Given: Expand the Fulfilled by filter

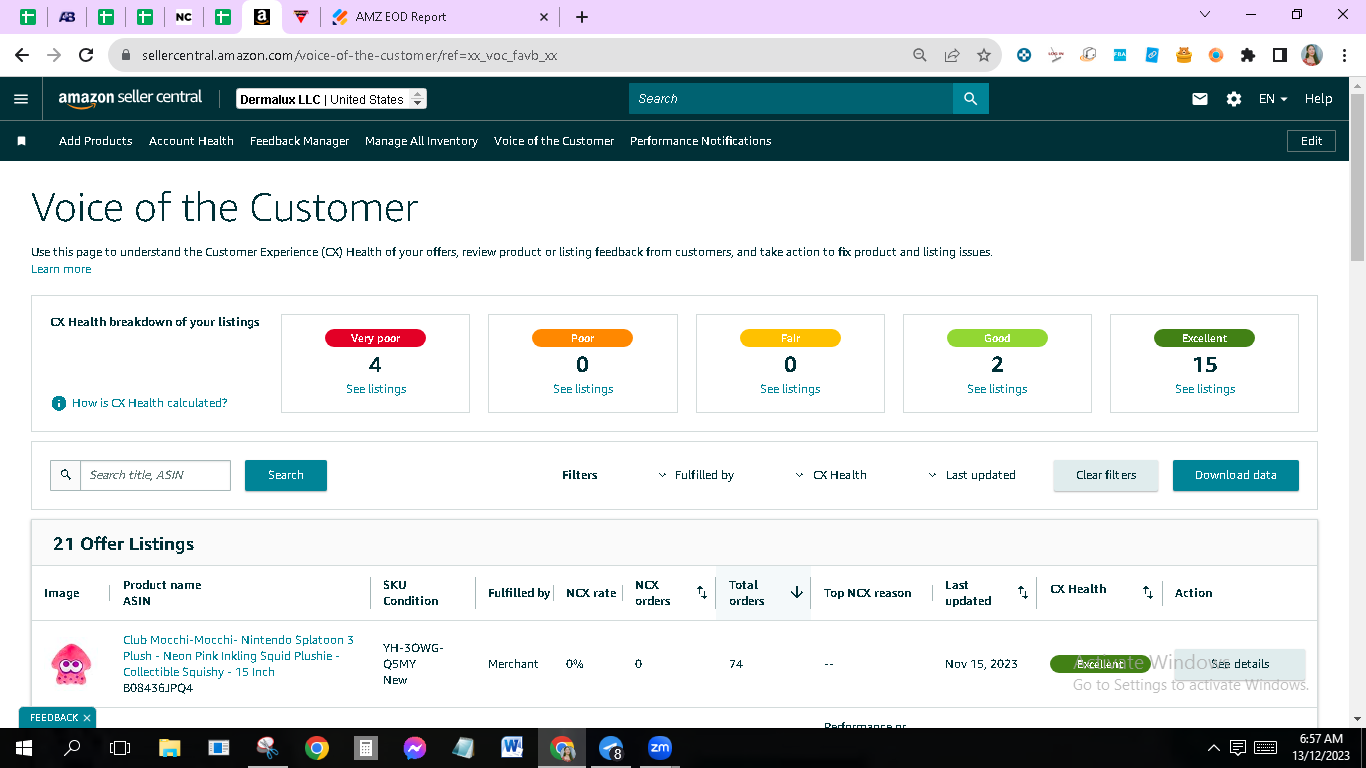Looking at the screenshot, I should (x=696, y=475).
